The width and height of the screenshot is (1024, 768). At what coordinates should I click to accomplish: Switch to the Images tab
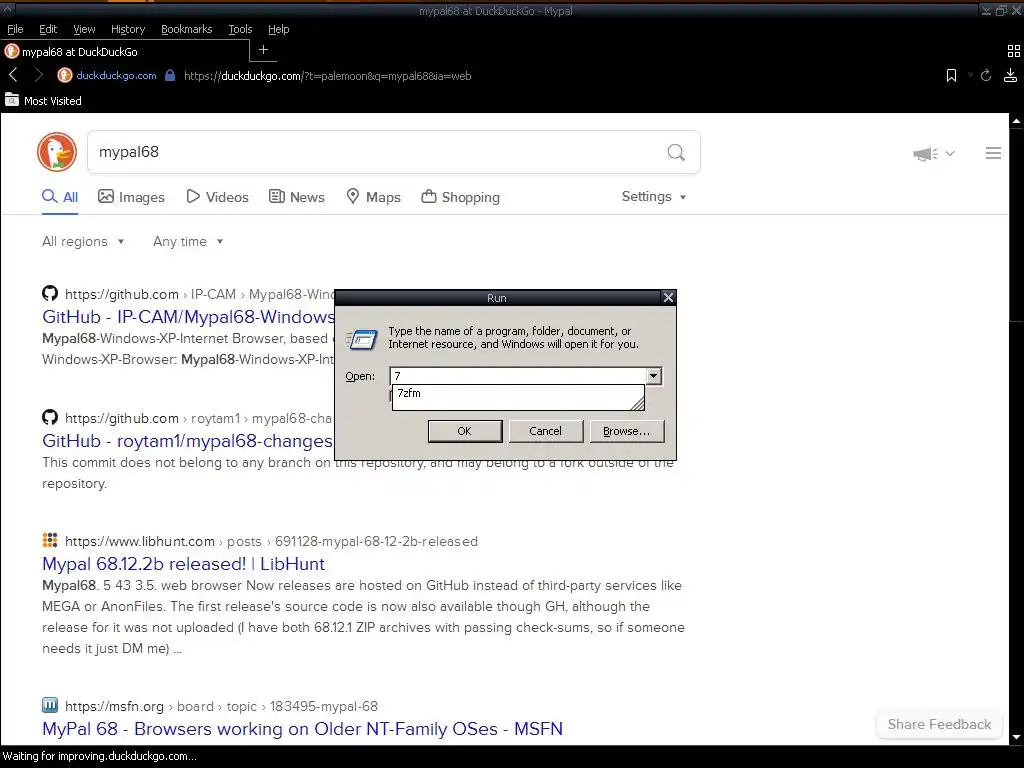coord(131,197)
